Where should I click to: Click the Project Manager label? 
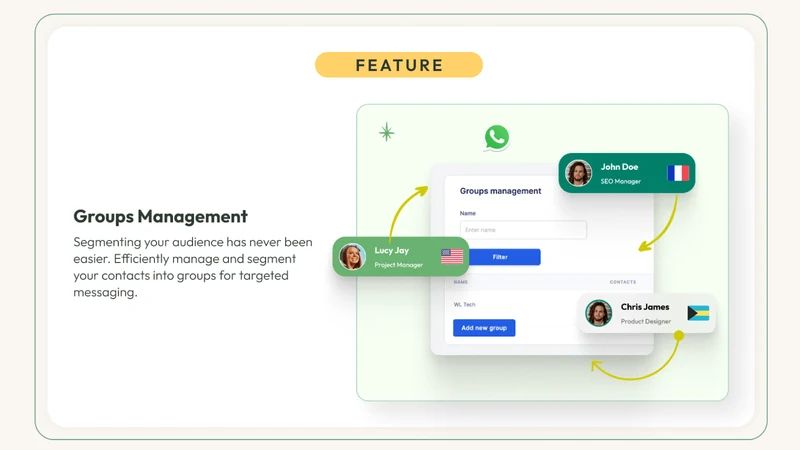(x=398, y=265)
